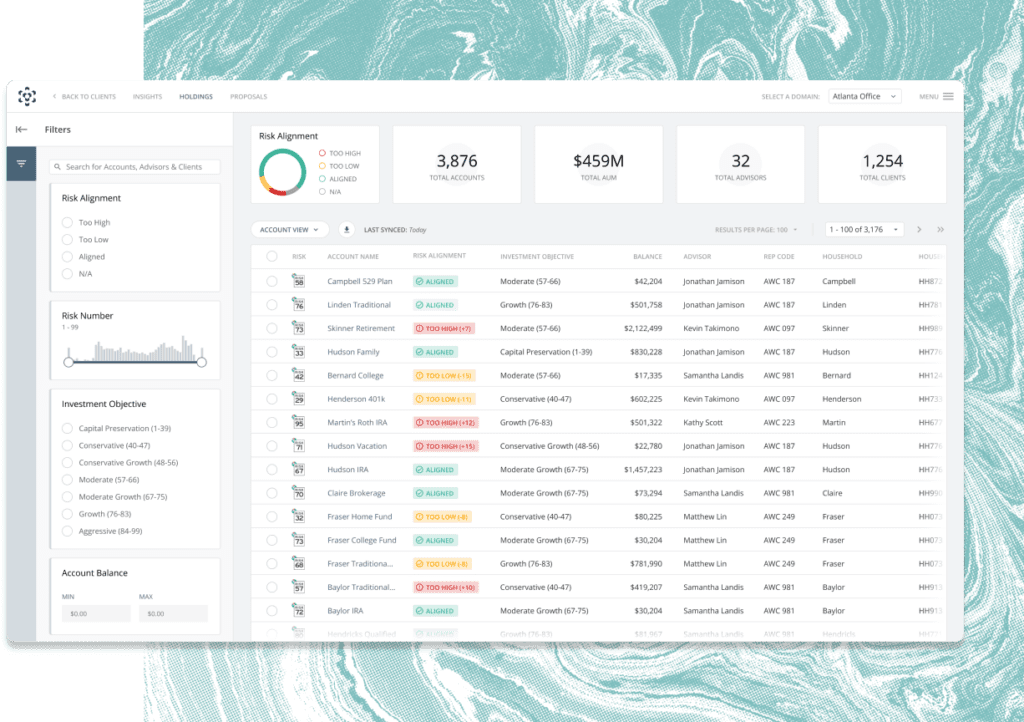Expand the Account View dropdown

pos(289,229)
